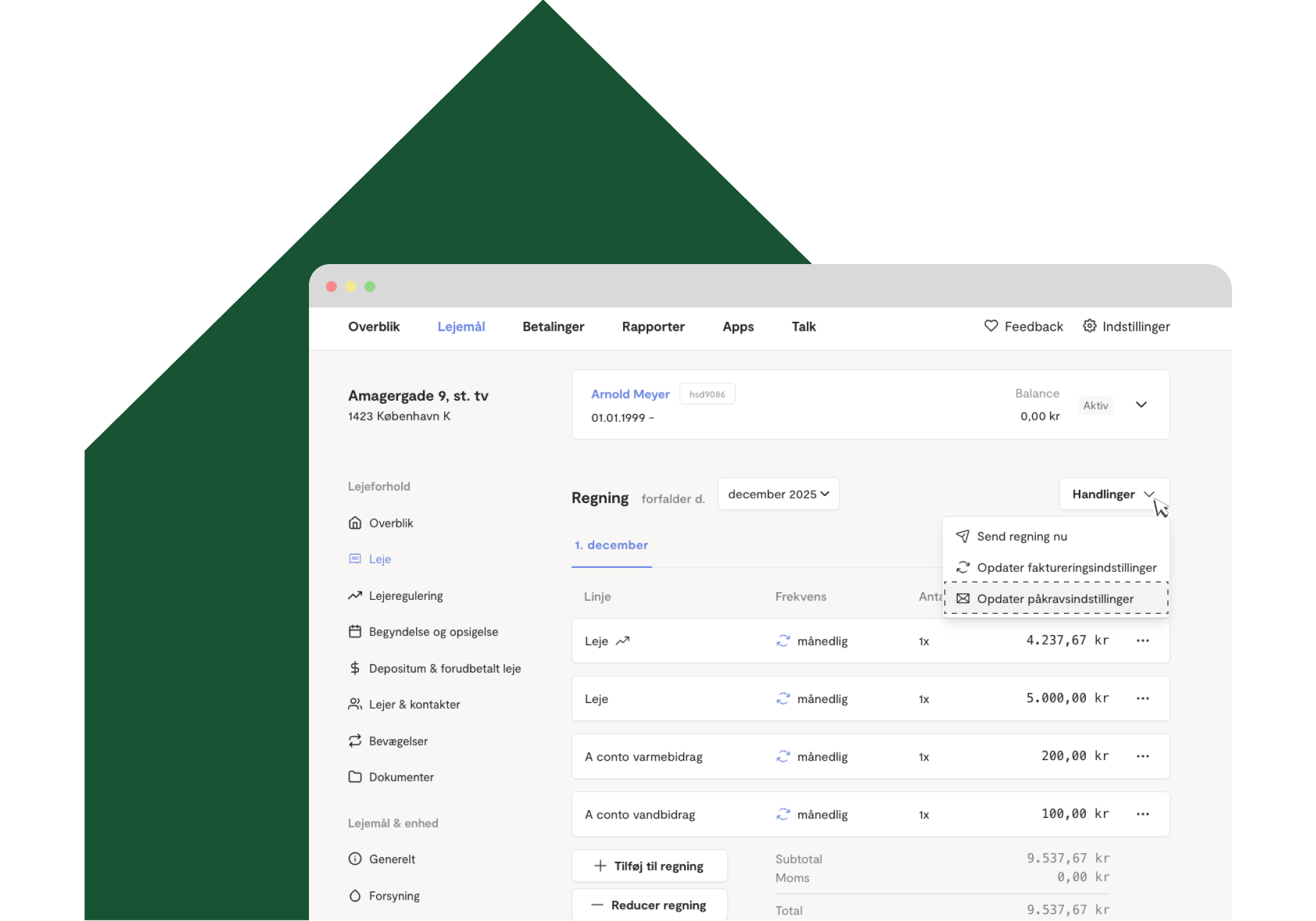1316x921 pixels.
Task: Click the droplet icon beside Forsyning
Action: tap(354, 895)
